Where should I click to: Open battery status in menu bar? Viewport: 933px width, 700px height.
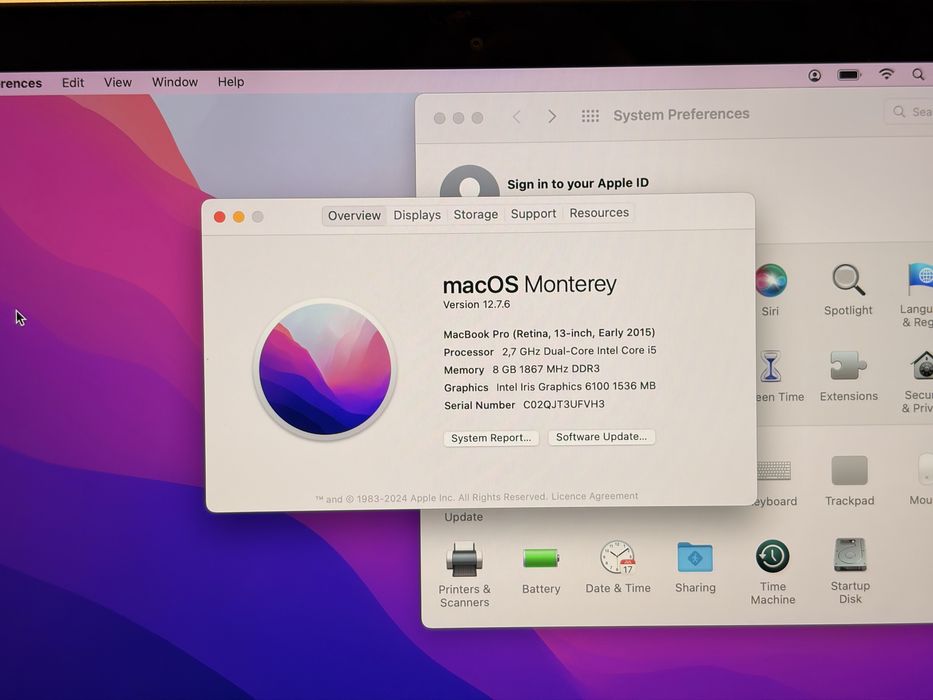point(849,74)
